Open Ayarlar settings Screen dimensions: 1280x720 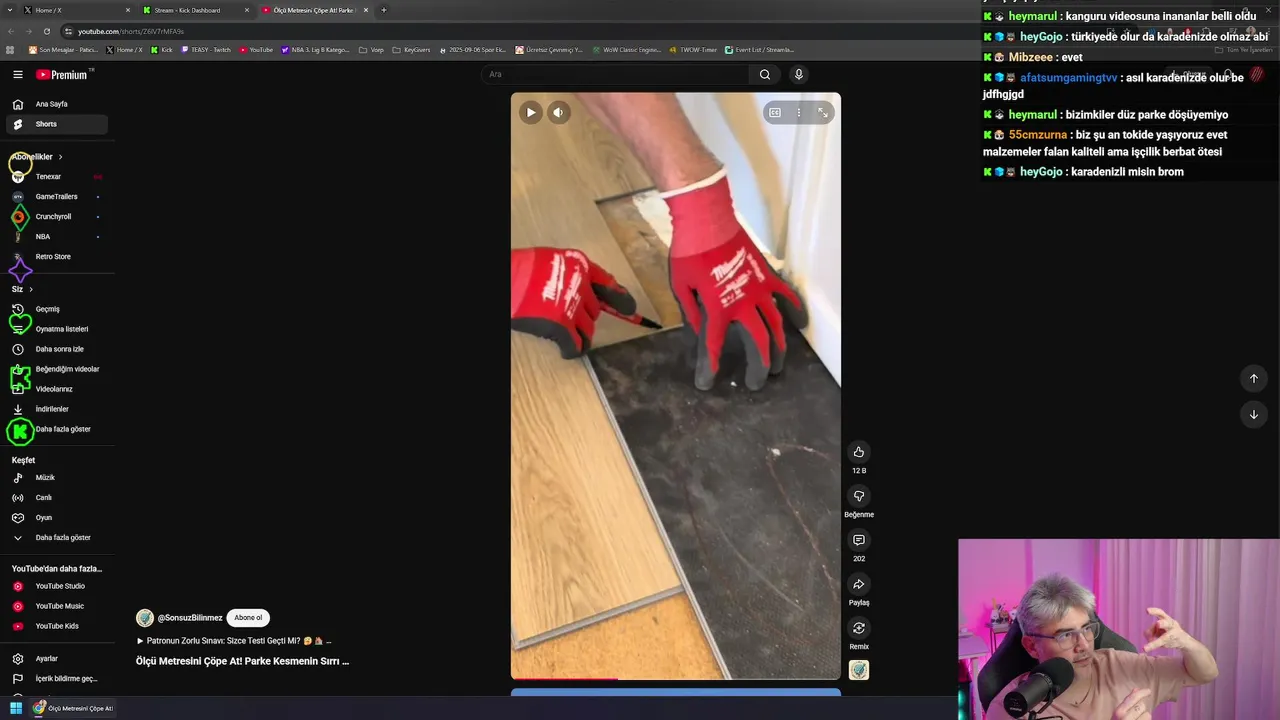56,659
